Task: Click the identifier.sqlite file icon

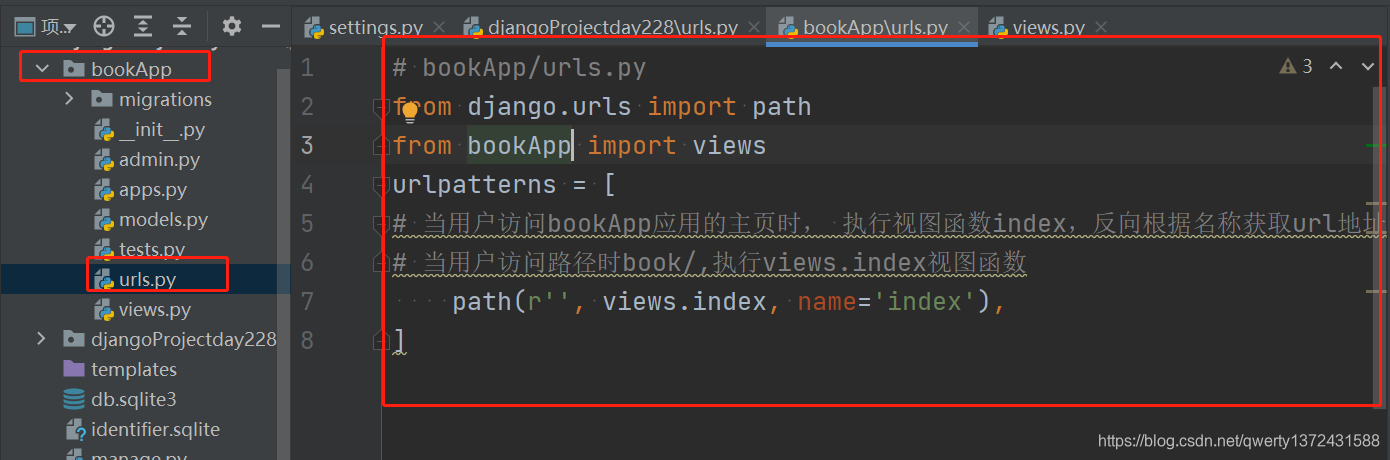Action: (x=75, y=430)
